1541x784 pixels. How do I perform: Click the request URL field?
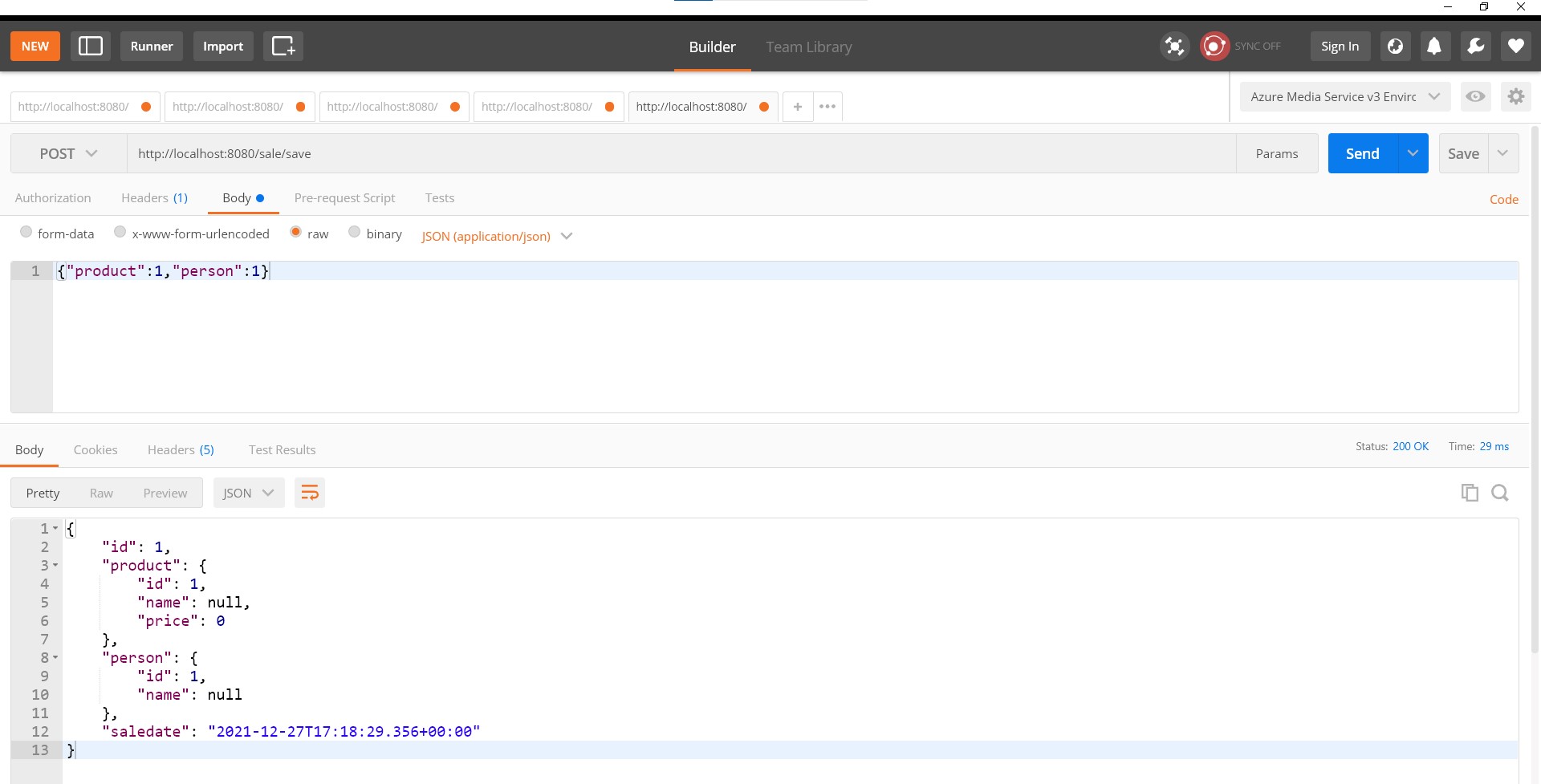tap(681, 153)
